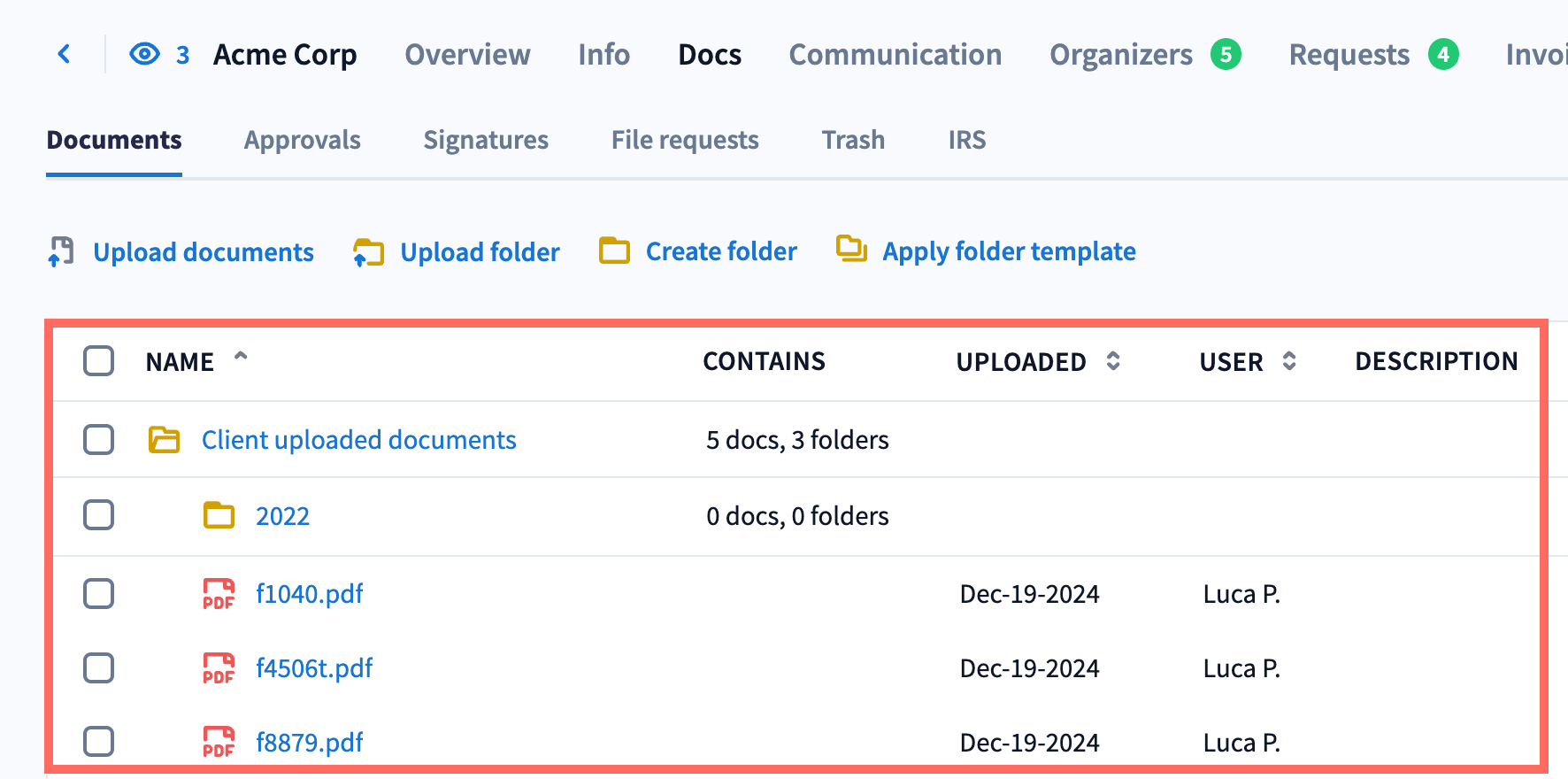Viewport: 1568px width, 779px height.
Task: Click the PDF icon beside f8879.pdf
Action: point(219,742)
